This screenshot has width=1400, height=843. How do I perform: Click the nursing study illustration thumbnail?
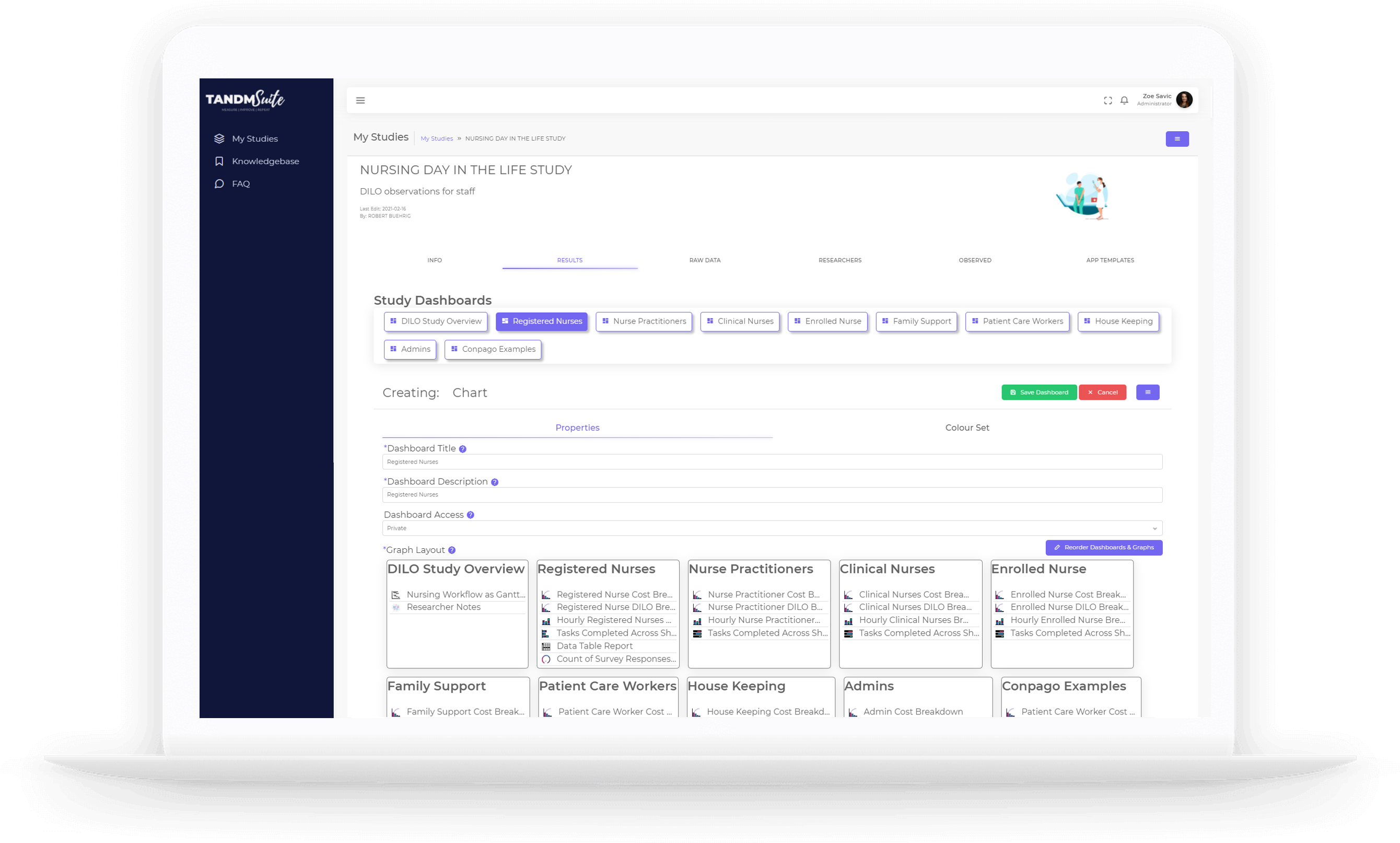coord(1082,196)
